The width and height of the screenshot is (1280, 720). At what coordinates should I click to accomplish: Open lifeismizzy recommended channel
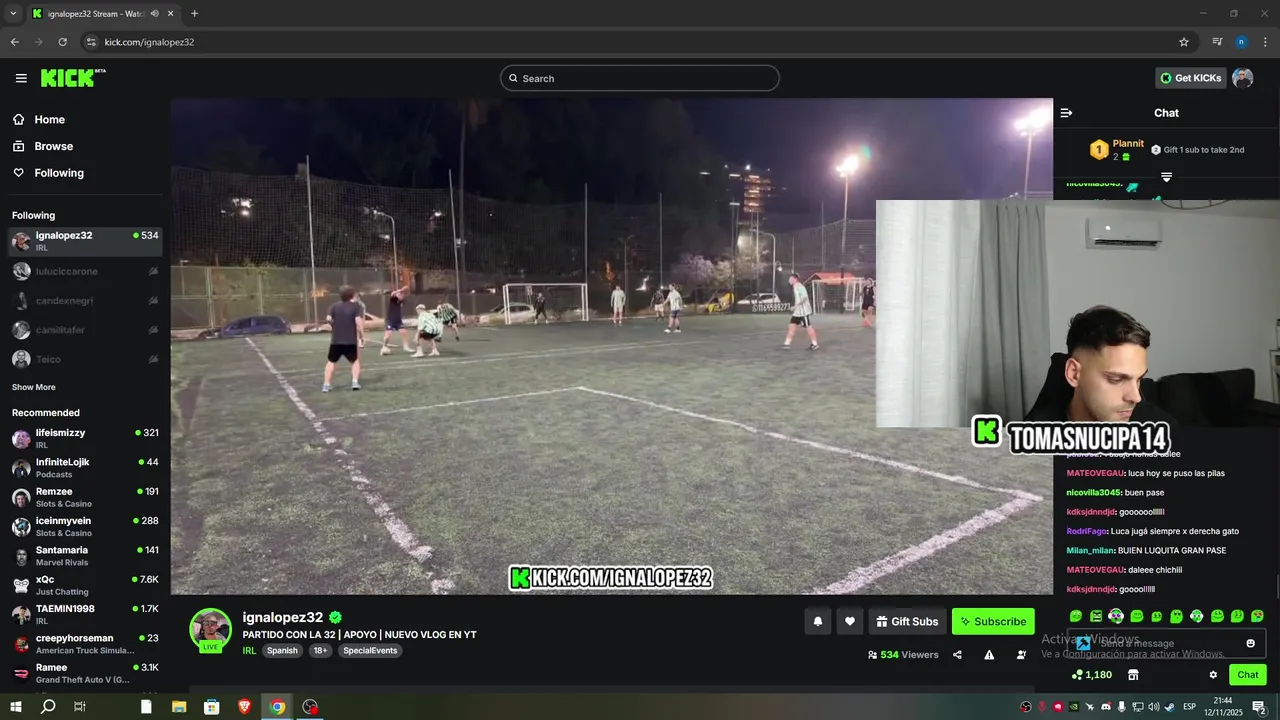85,438
